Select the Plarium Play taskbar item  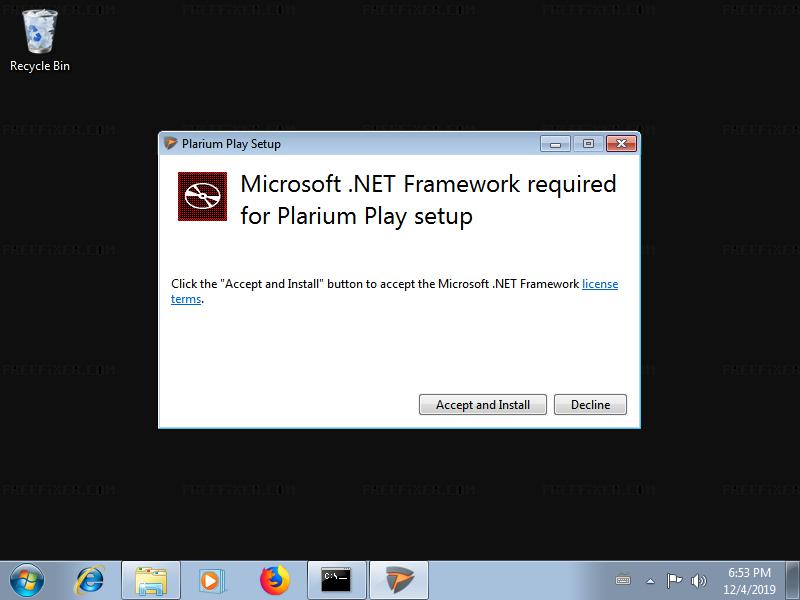[399, 581]
